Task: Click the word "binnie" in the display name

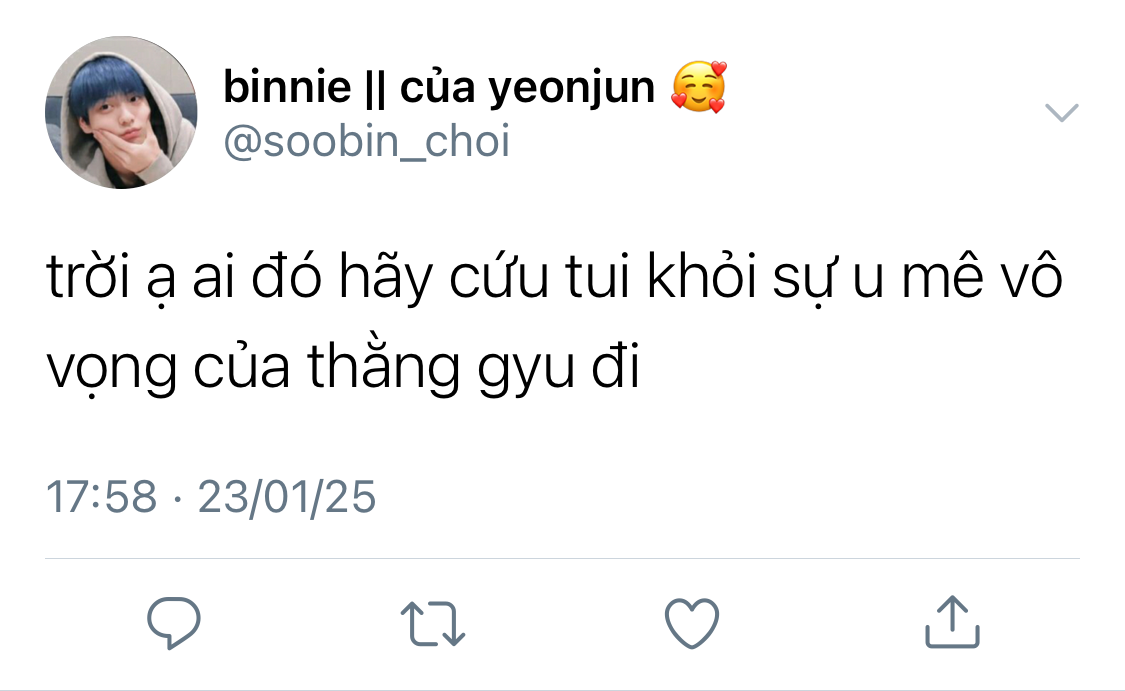Action: tap(287, 87)
